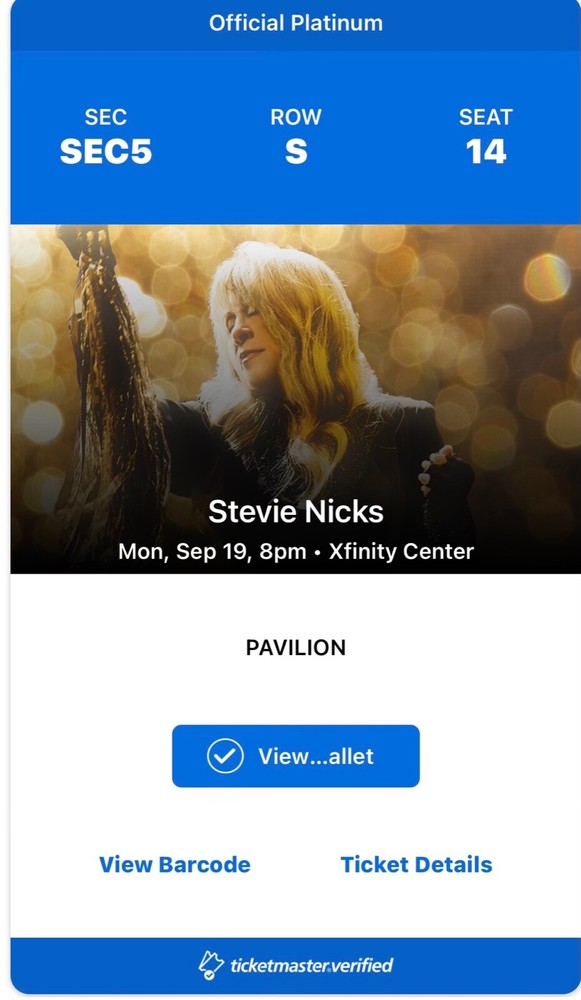Select the PAVILION area label

(294, 648)
